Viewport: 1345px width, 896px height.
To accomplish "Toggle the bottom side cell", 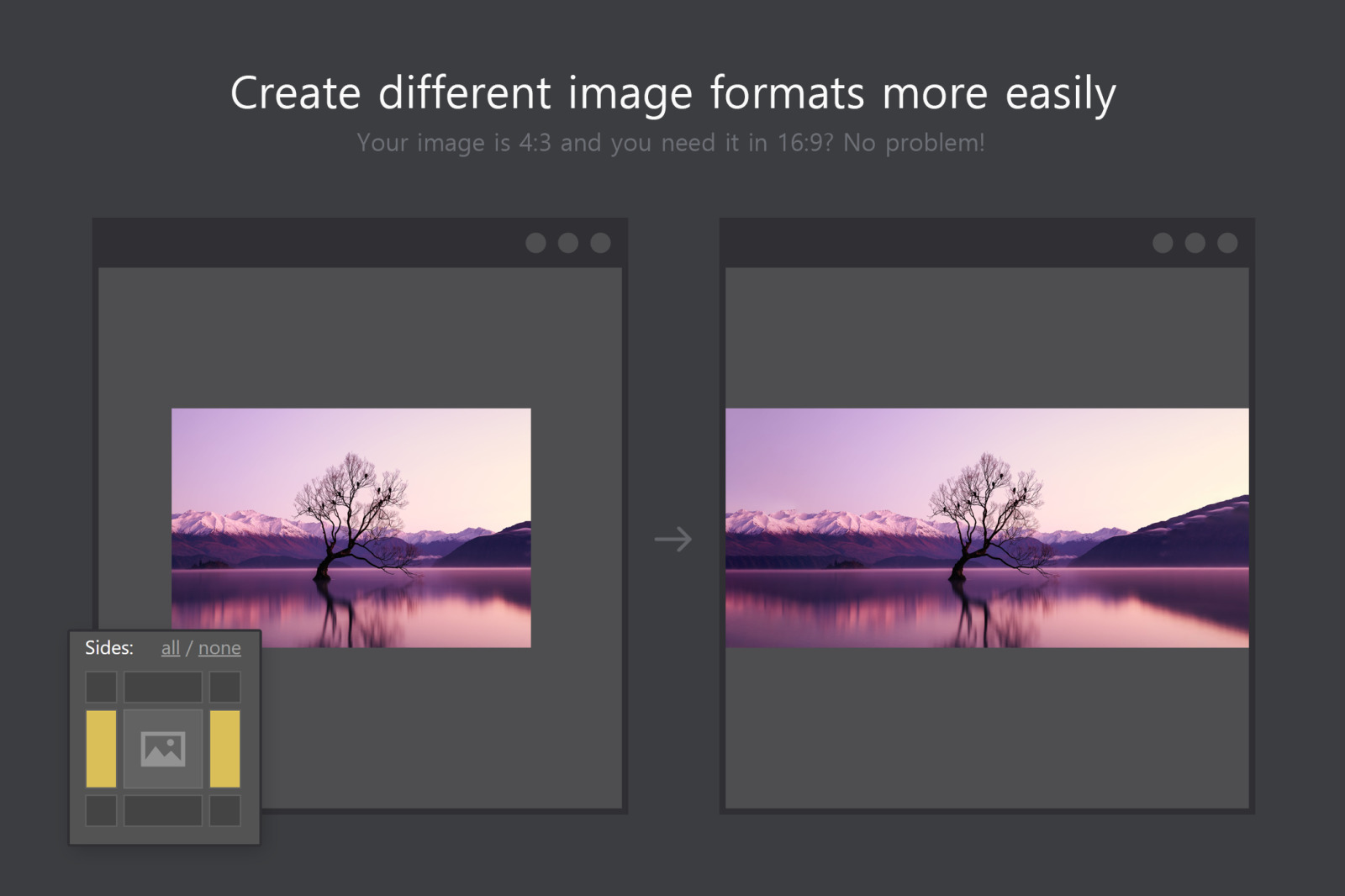I will [163, 810].
